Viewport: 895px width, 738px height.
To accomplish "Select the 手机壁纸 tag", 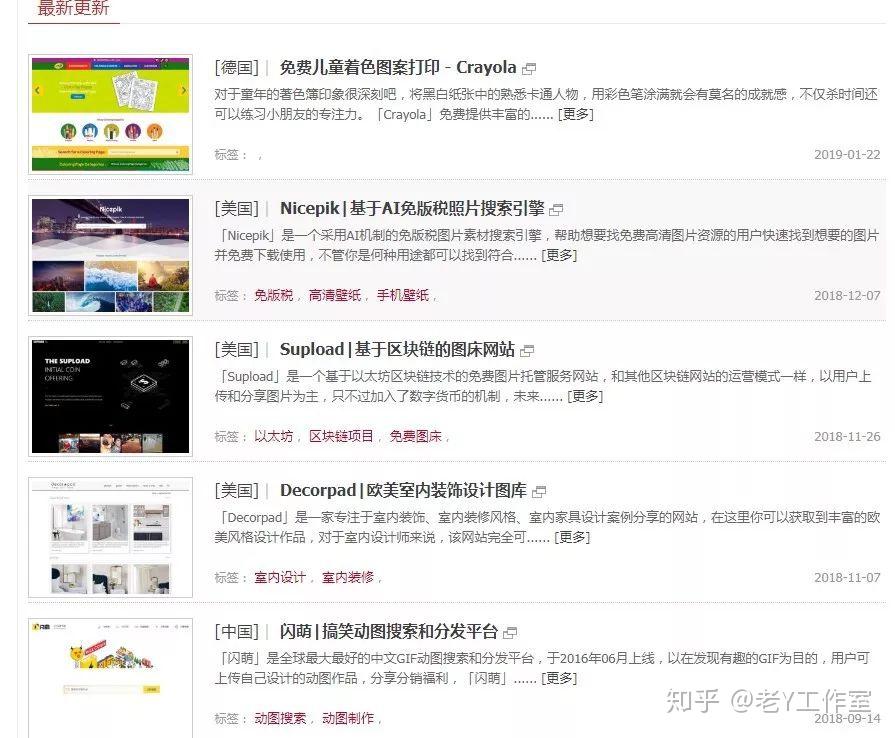I will tap(403, 295).
